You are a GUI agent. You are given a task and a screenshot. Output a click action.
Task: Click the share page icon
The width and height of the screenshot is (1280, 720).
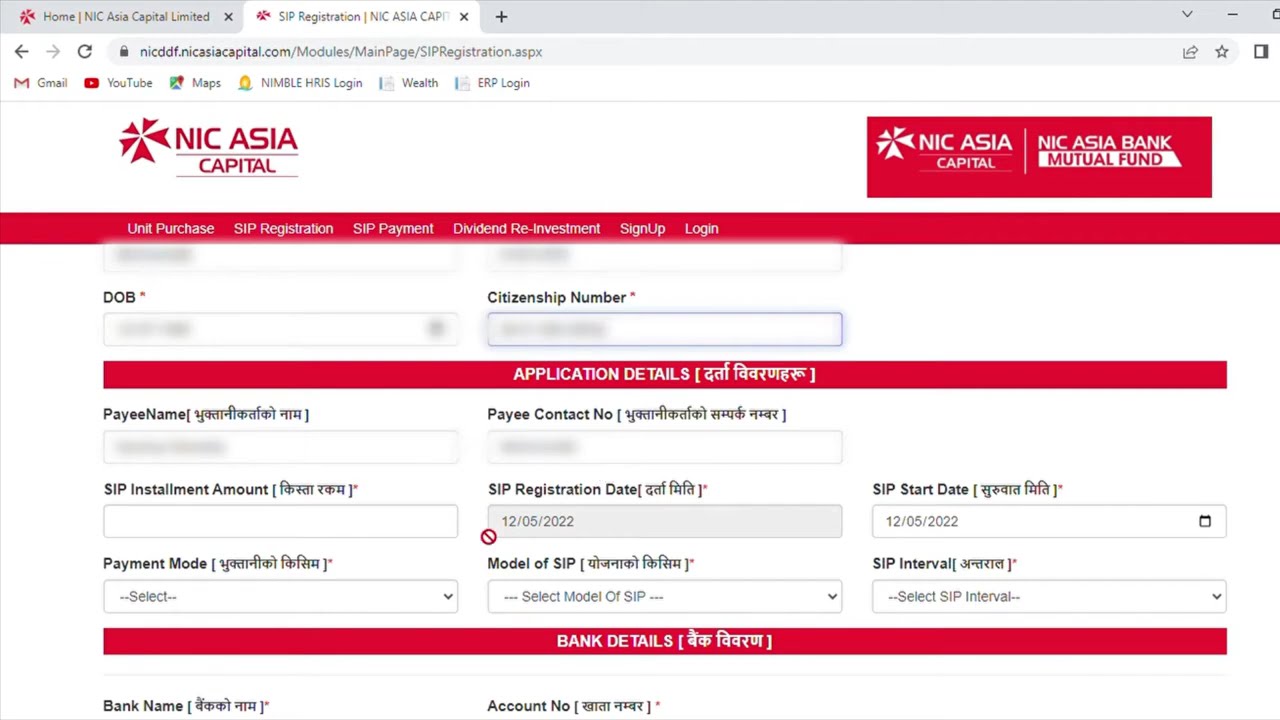click(1190, 52)
